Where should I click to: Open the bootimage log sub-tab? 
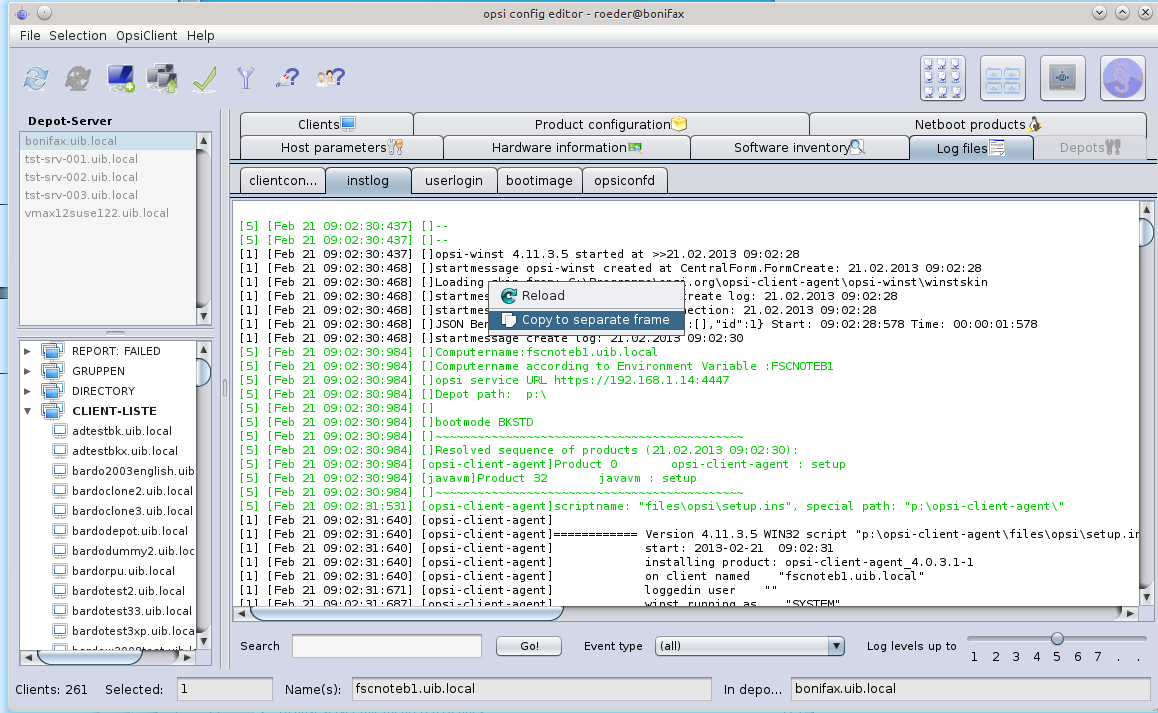tap(539, 180)
